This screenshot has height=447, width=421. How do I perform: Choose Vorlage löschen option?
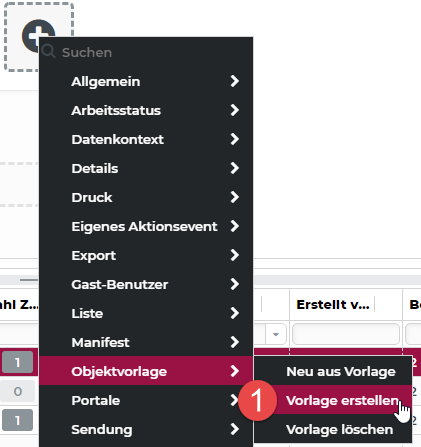click(x=333, y=429)
